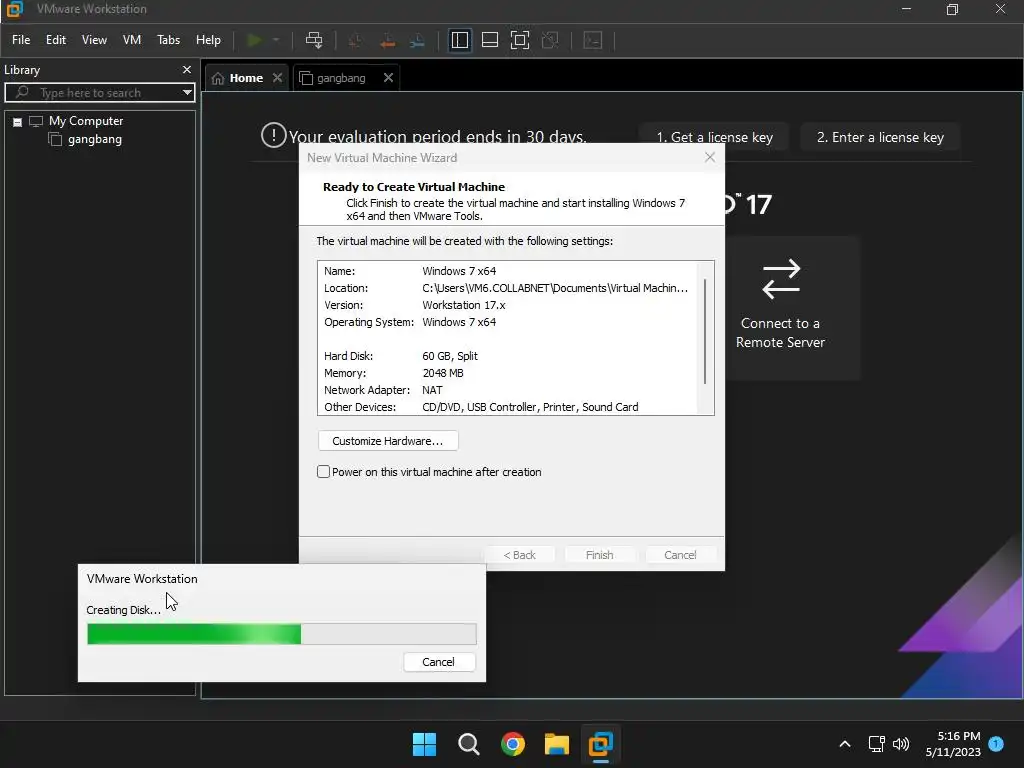Click the full screen mode icon
Image resolution: width=1024 pixels, height=768 pixels.
coord(520,40)
